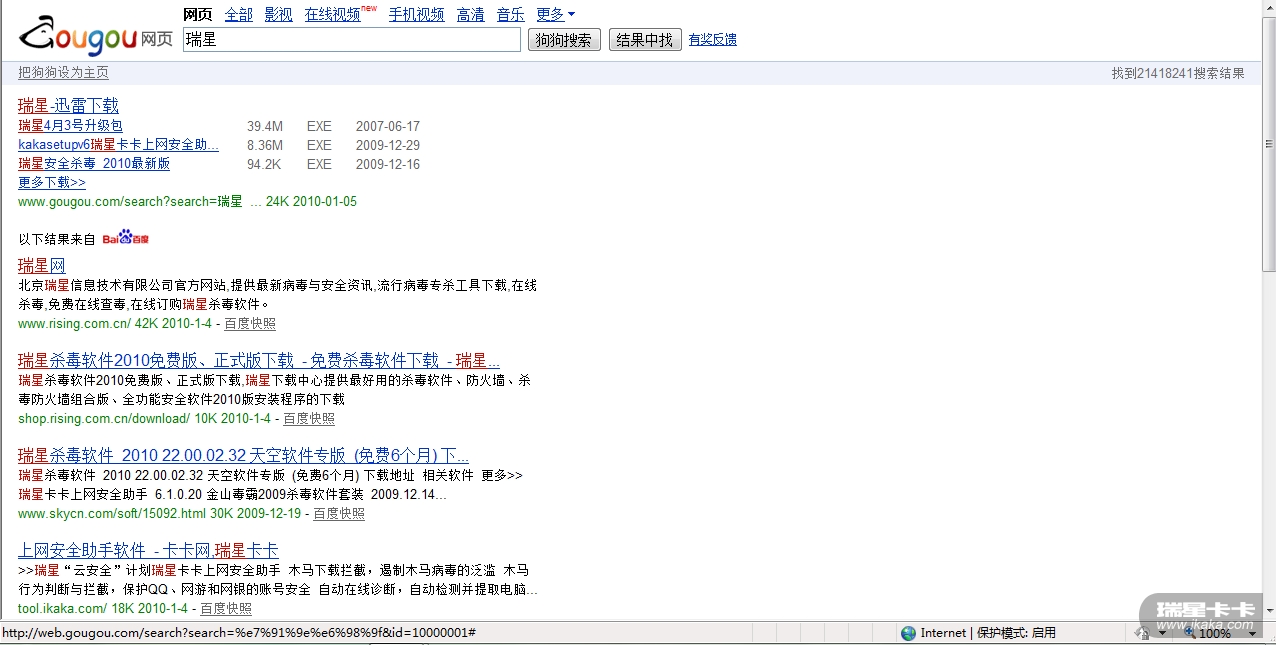Open the 瑞星网 result title
1276x645 pixels.
click(42, 265)
